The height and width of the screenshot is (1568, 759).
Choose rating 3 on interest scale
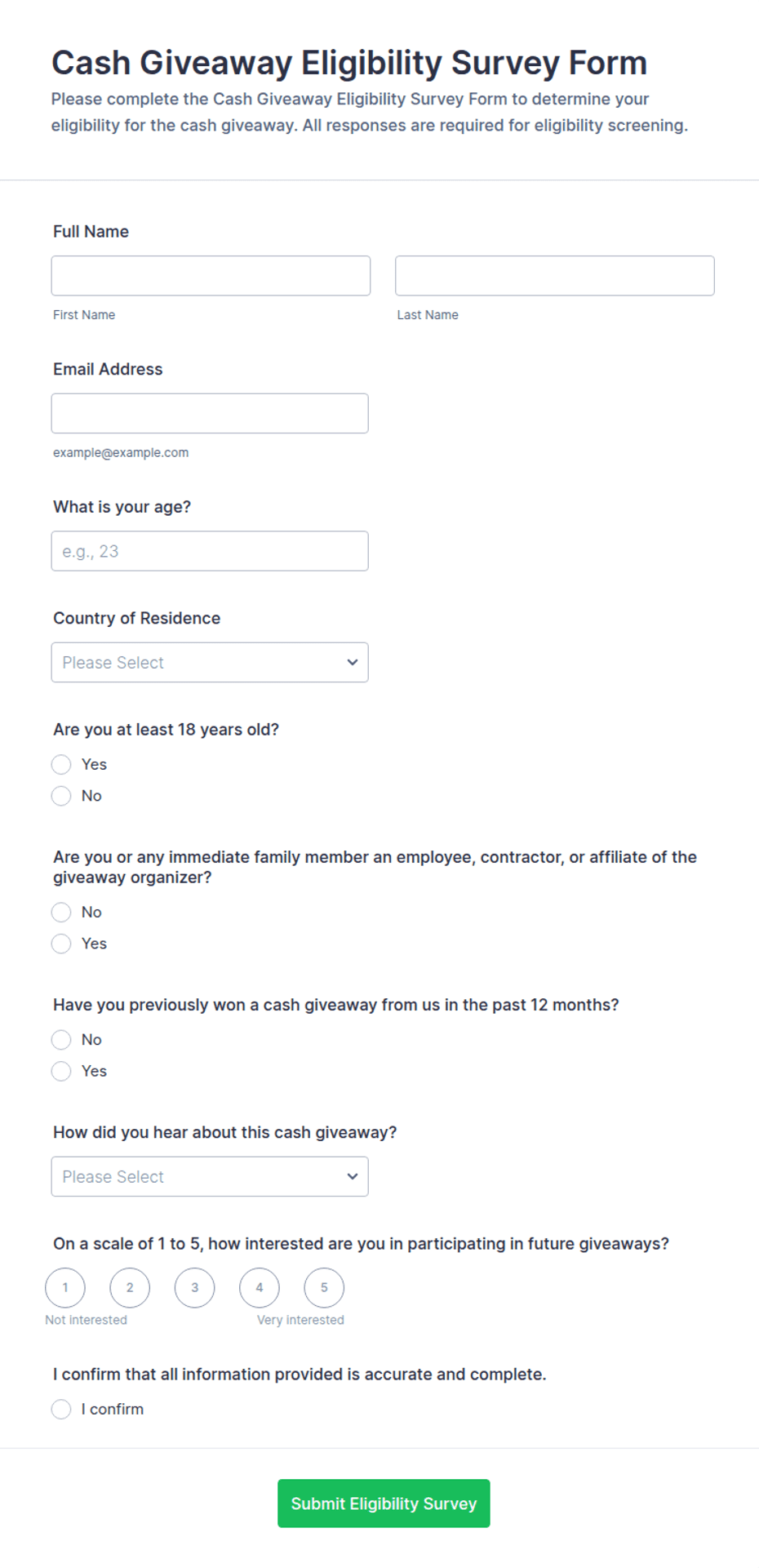tap(195, 1288)
